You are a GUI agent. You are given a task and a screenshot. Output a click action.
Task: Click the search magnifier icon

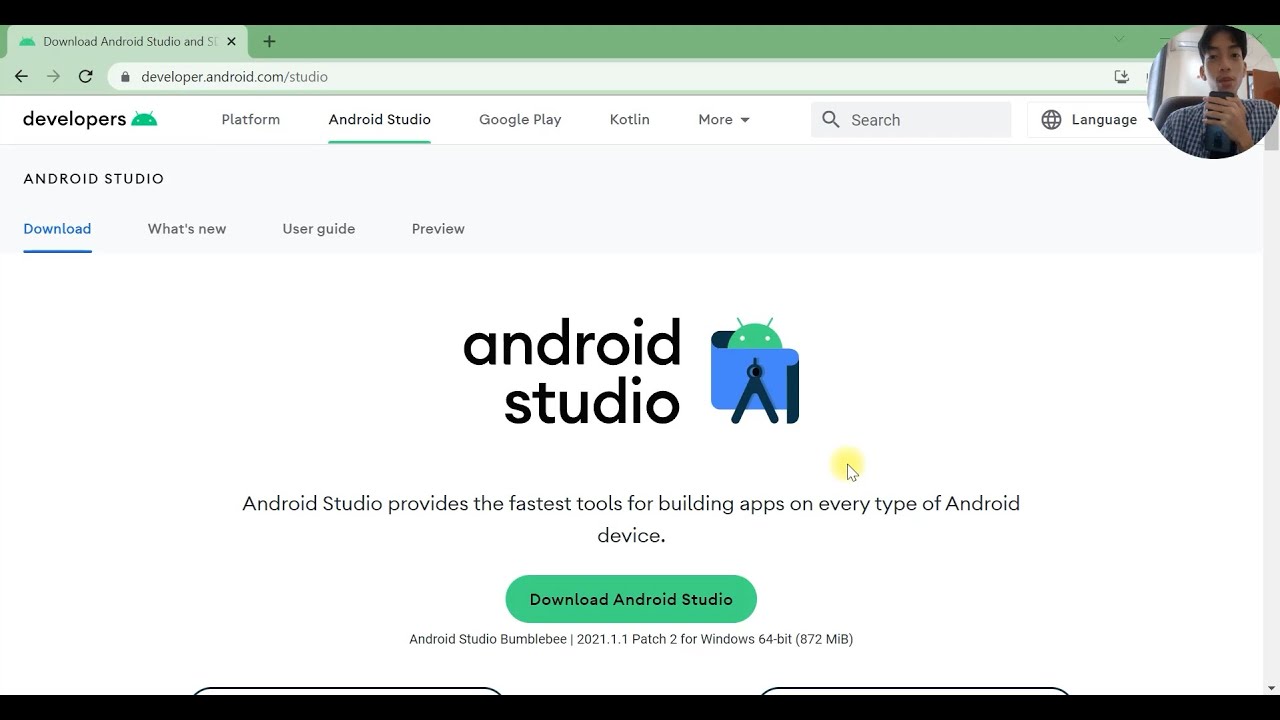pyautogui.click(x=831, y=119)
